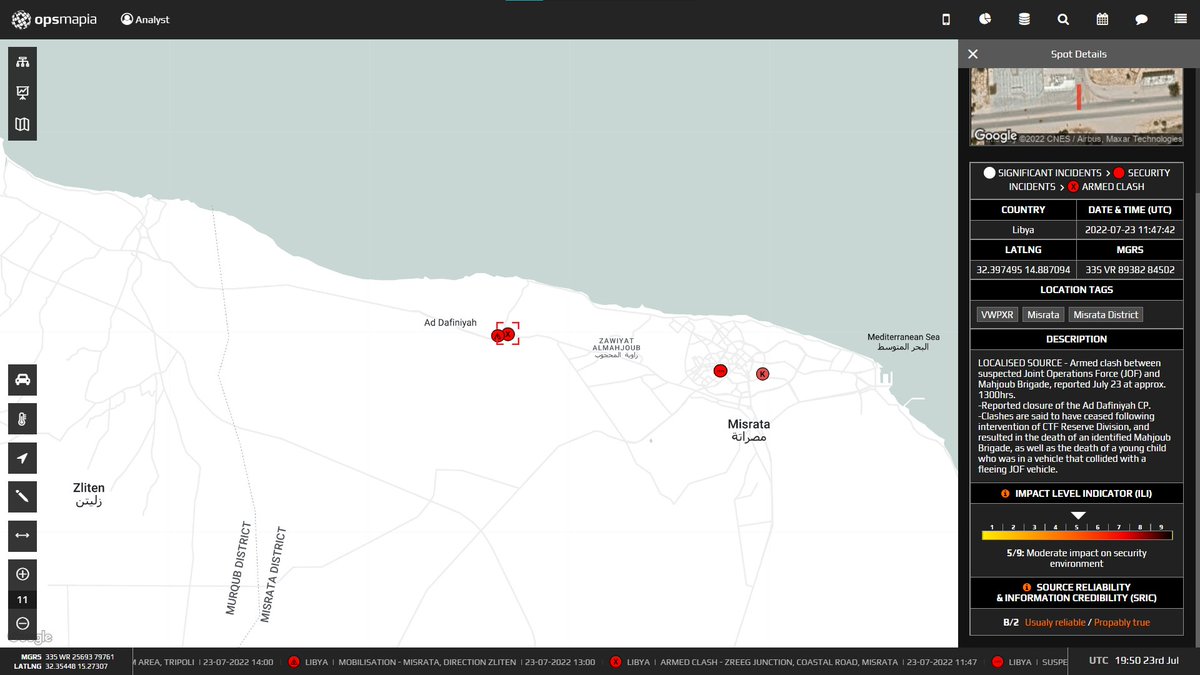Select the car vehicle tool
1200x675 pixels.
(x=23, y=380)
